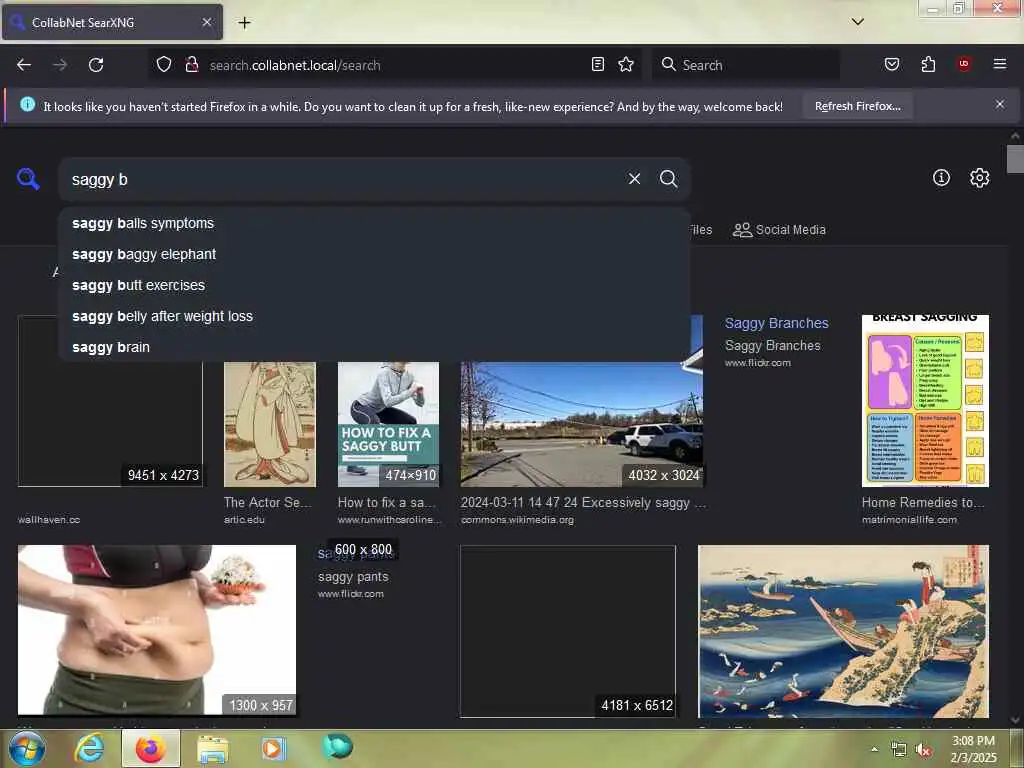Open the Windows Start button

coord(27,748)
